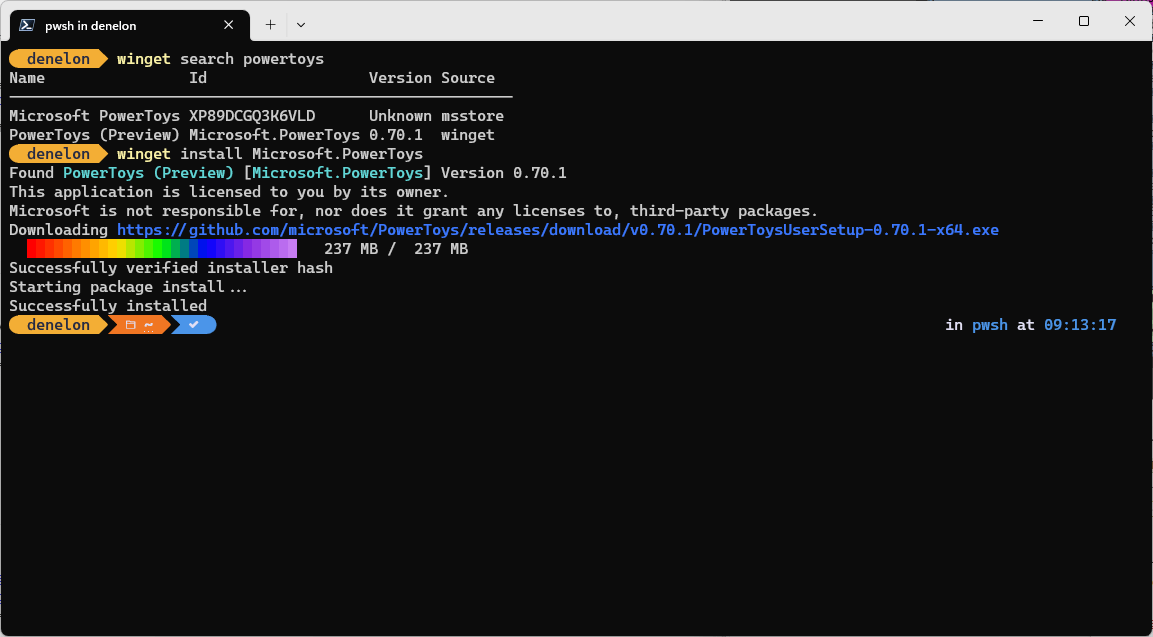Open the new tab dropdown chevron
This screenshot has width=1153, height=637.
click(301, 24)
